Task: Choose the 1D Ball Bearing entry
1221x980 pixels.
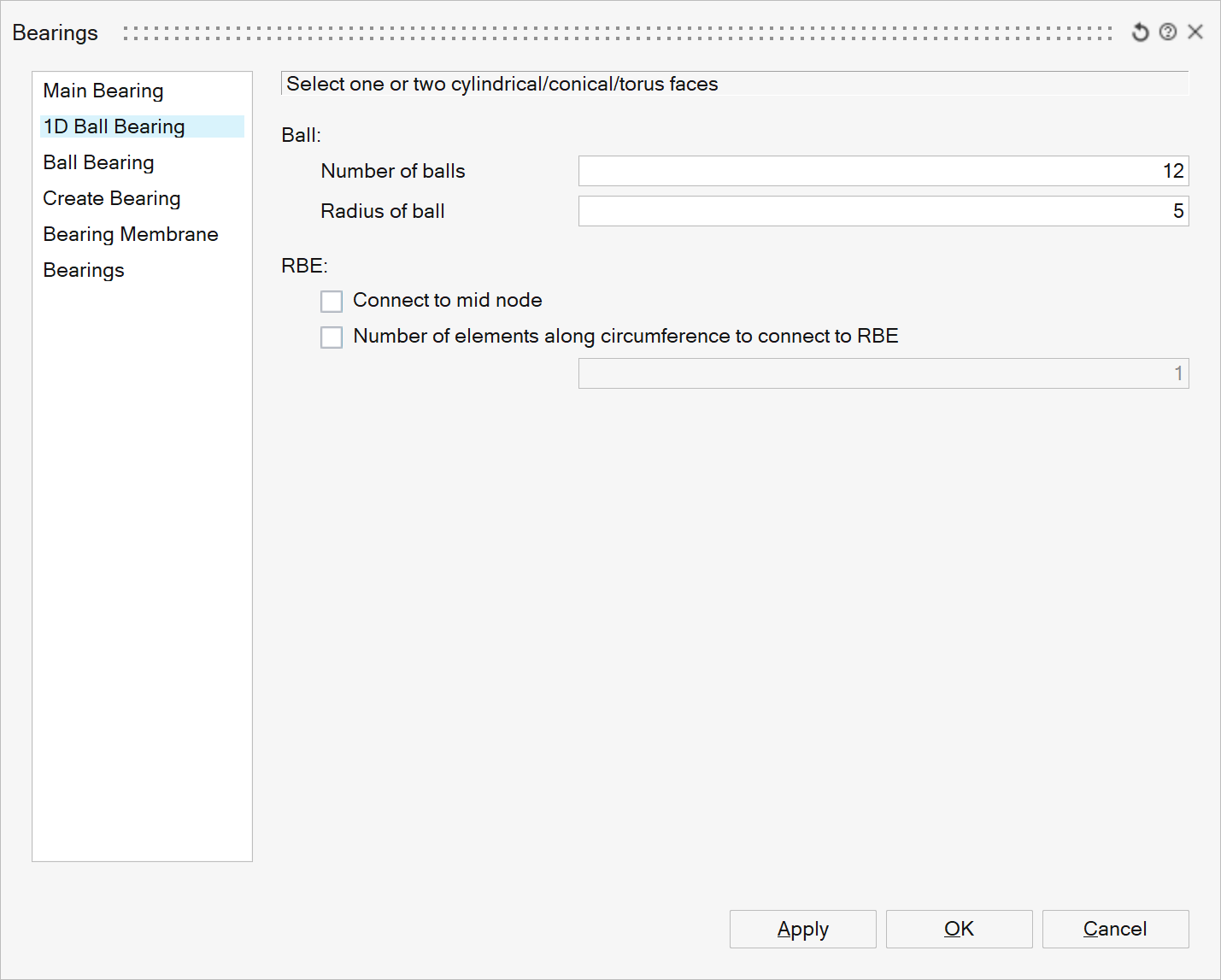Action: (x=114, y=126)
